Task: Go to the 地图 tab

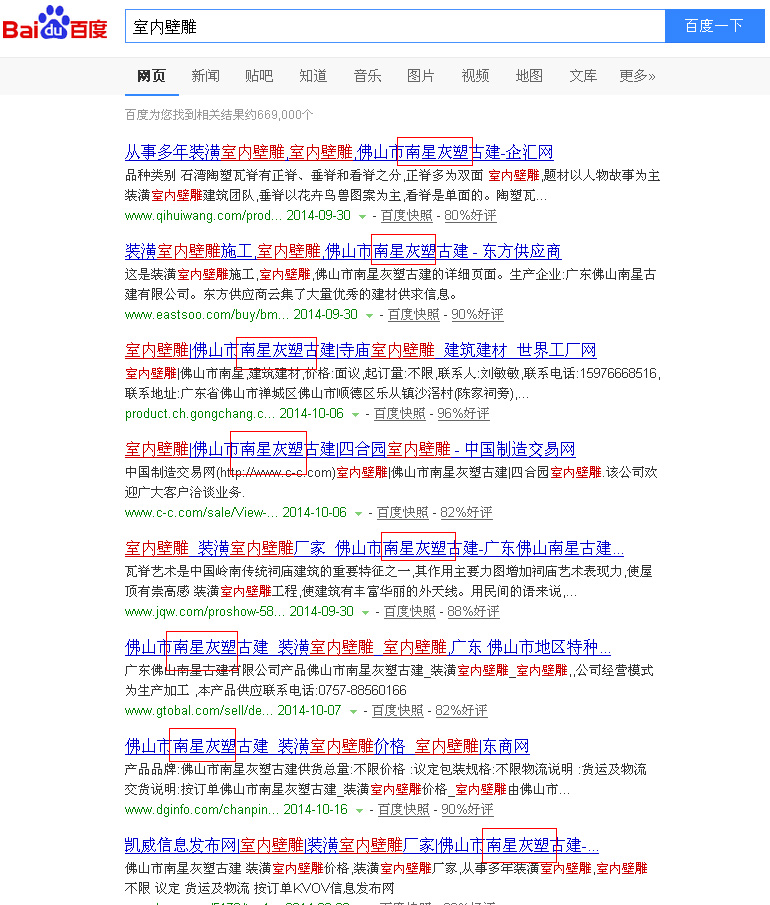Action: pos(529,76)
